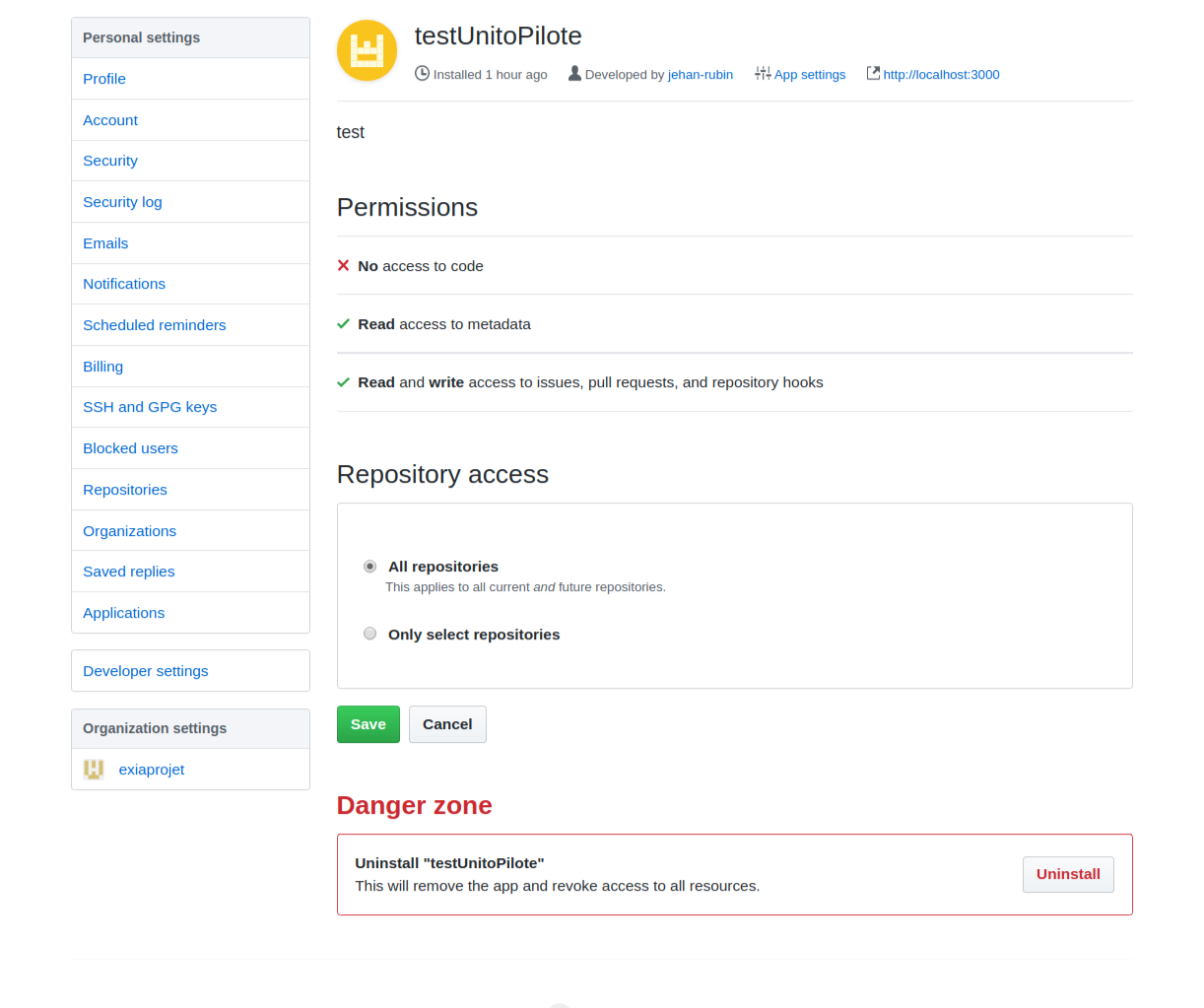Screen dimensions: 1204x1008
Task: Click the red X icon for code access
Action: tap(343, 265)
